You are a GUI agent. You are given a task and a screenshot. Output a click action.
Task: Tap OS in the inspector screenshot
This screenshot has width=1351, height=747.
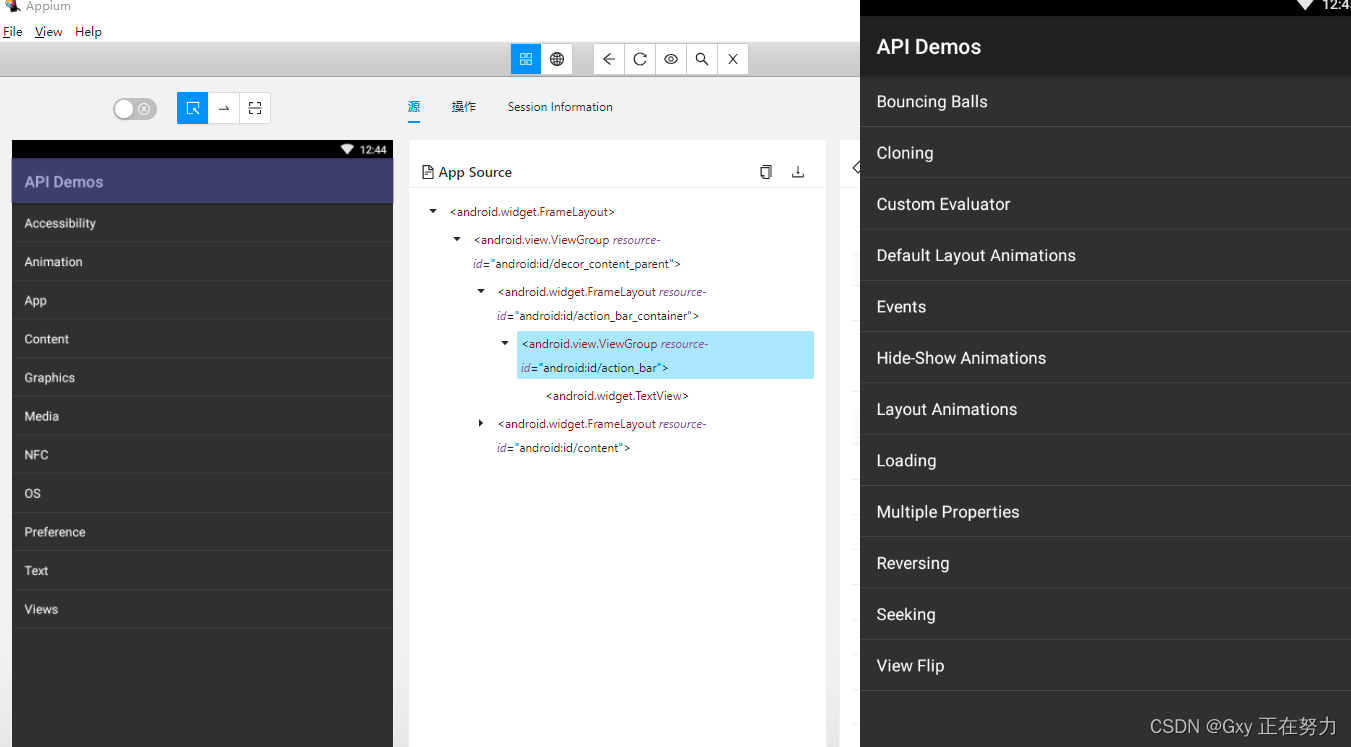click(202, 493)
